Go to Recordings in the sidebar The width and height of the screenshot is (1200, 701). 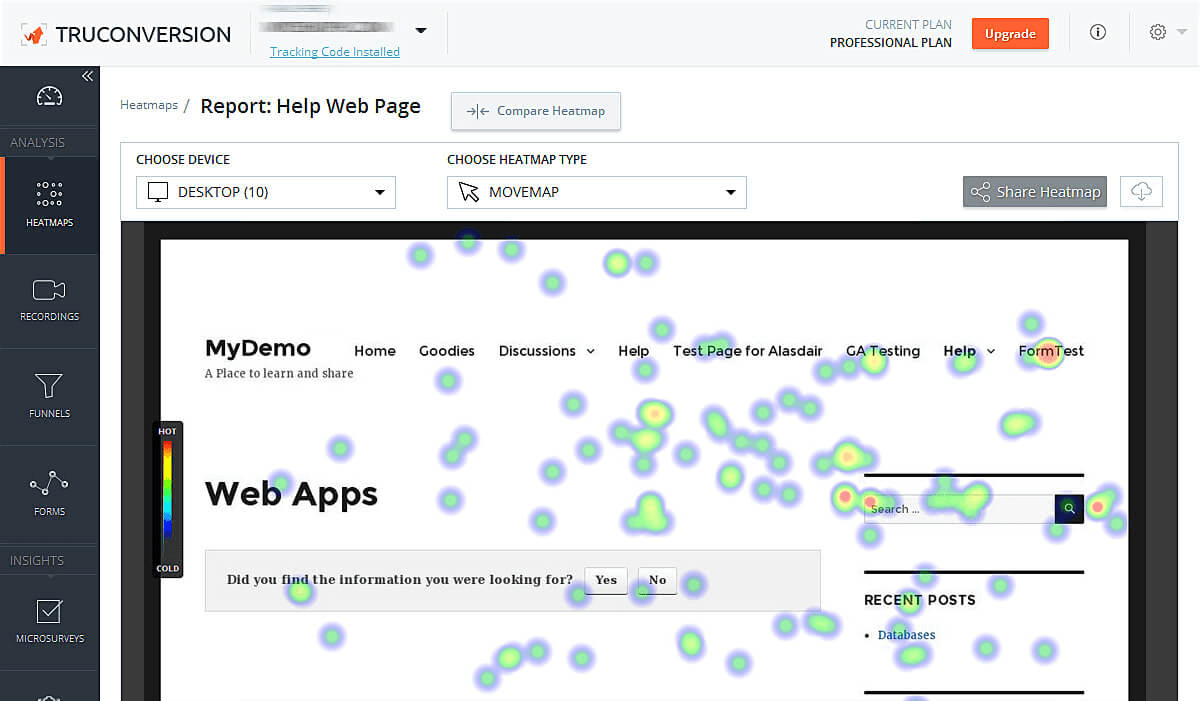click(x=49, y=300)
